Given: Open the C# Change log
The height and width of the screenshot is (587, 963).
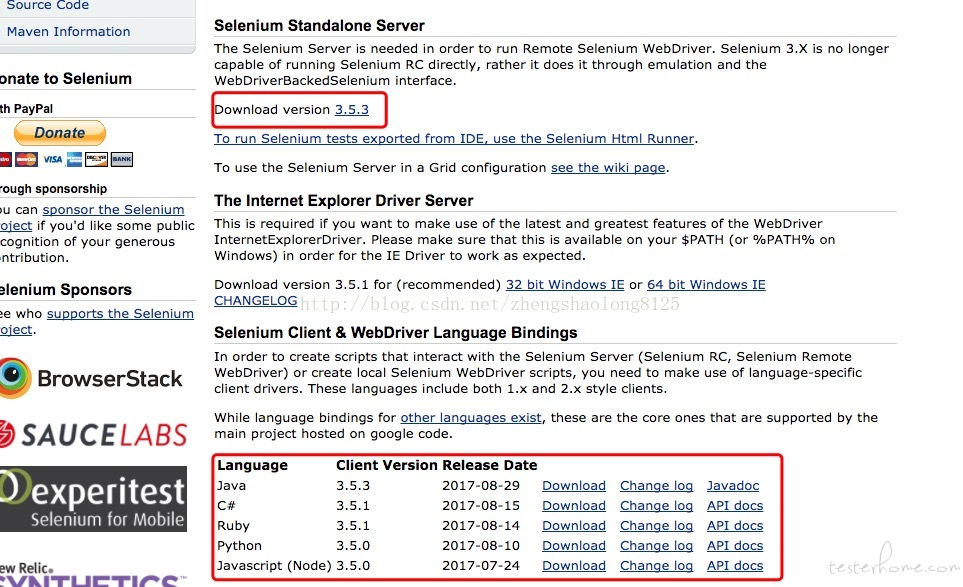Looking at the screenshot, I should pyautogui.click(x=656, y=505).
